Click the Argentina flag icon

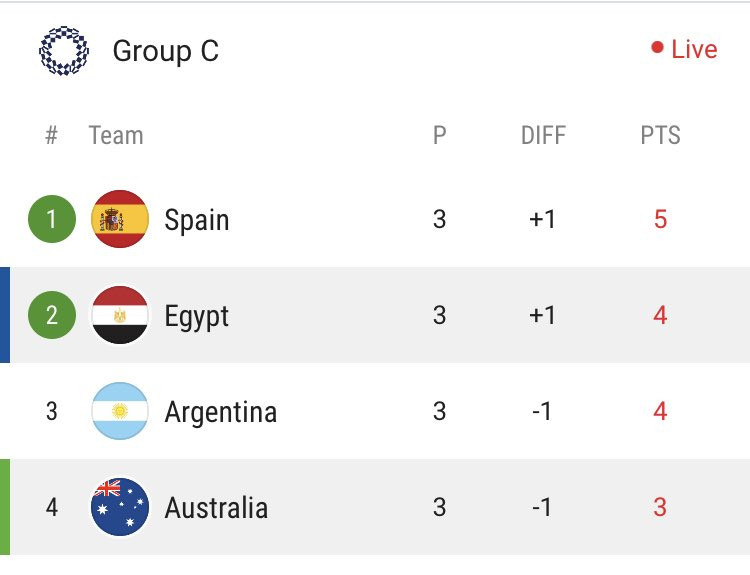tap(120, 411)
